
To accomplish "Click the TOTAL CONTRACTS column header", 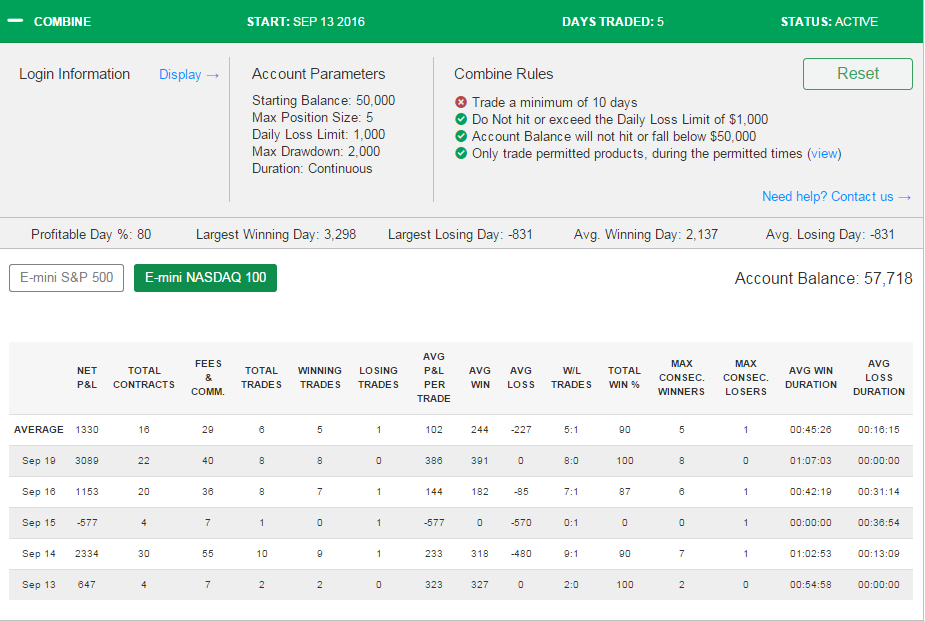I will pyautogui.click(x=144, y=377).
